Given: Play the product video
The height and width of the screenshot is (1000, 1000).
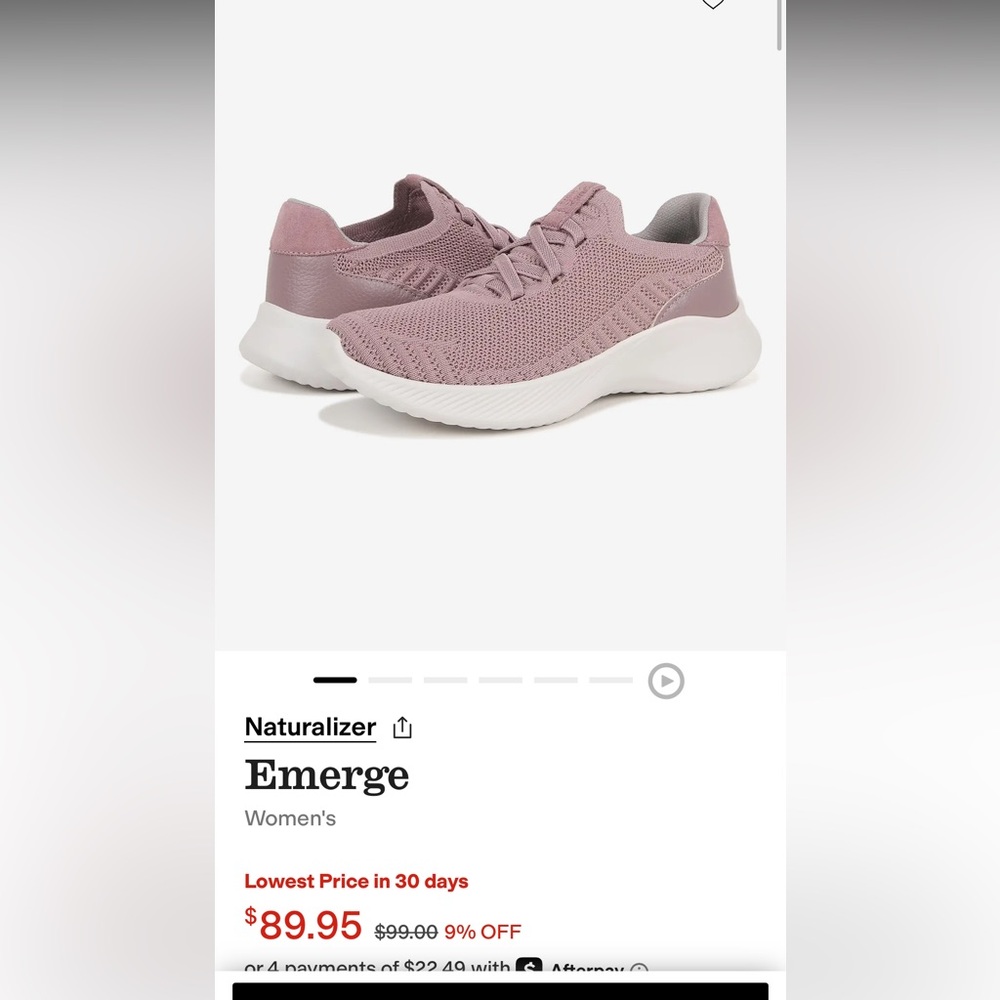Looking at the screenshot, I should pos(666,681).
